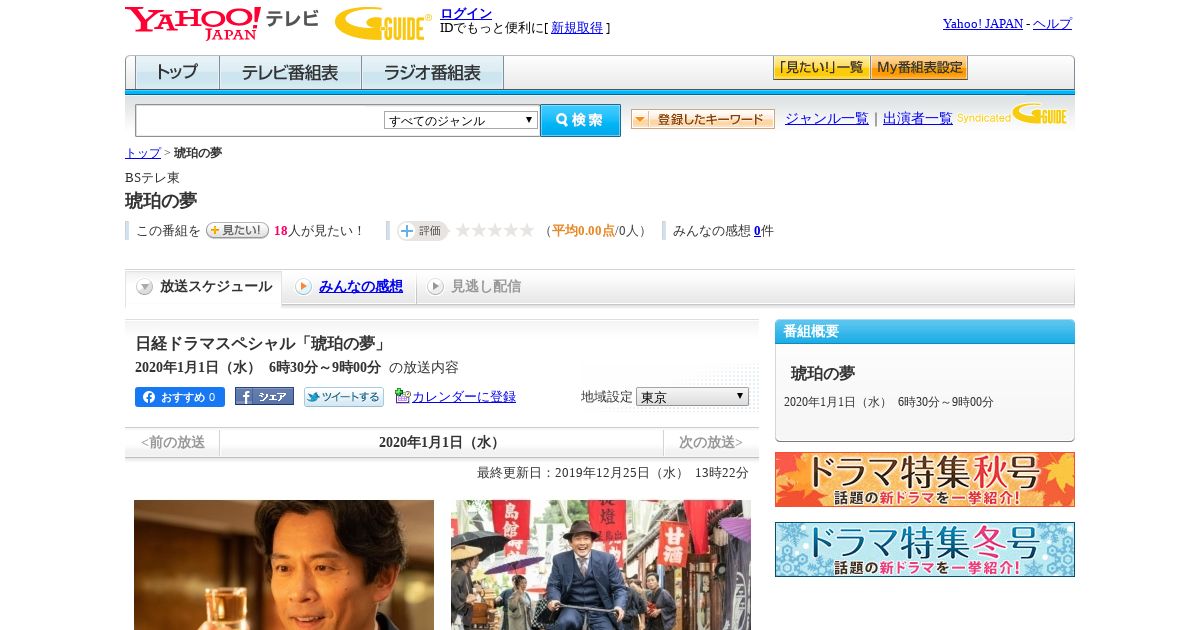Expand the 地域設定 東京 dropdown
The width and height of the screenshot is (1200, 630).
click(692, 397)
